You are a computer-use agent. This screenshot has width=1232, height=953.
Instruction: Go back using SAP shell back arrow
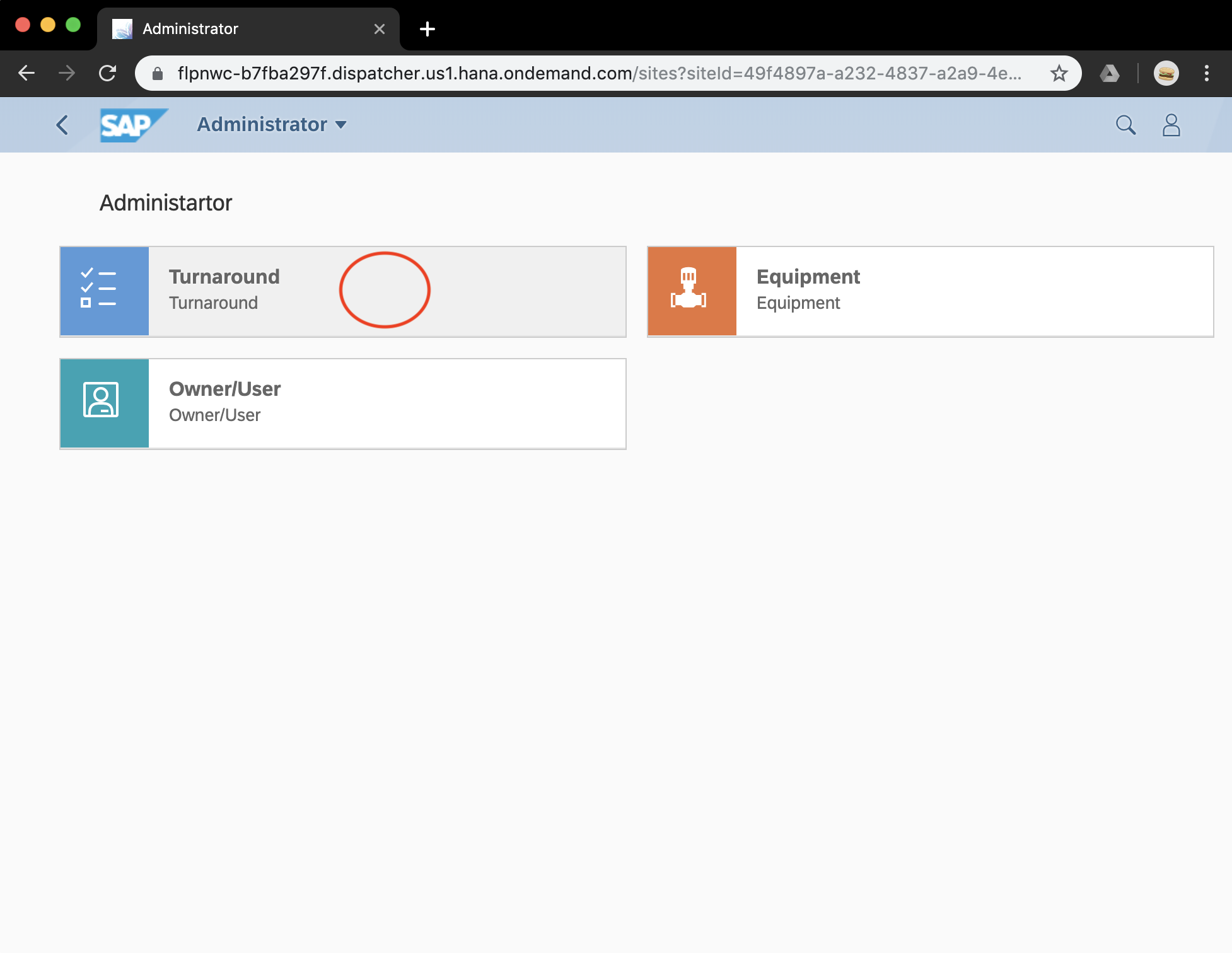[62, 125]
